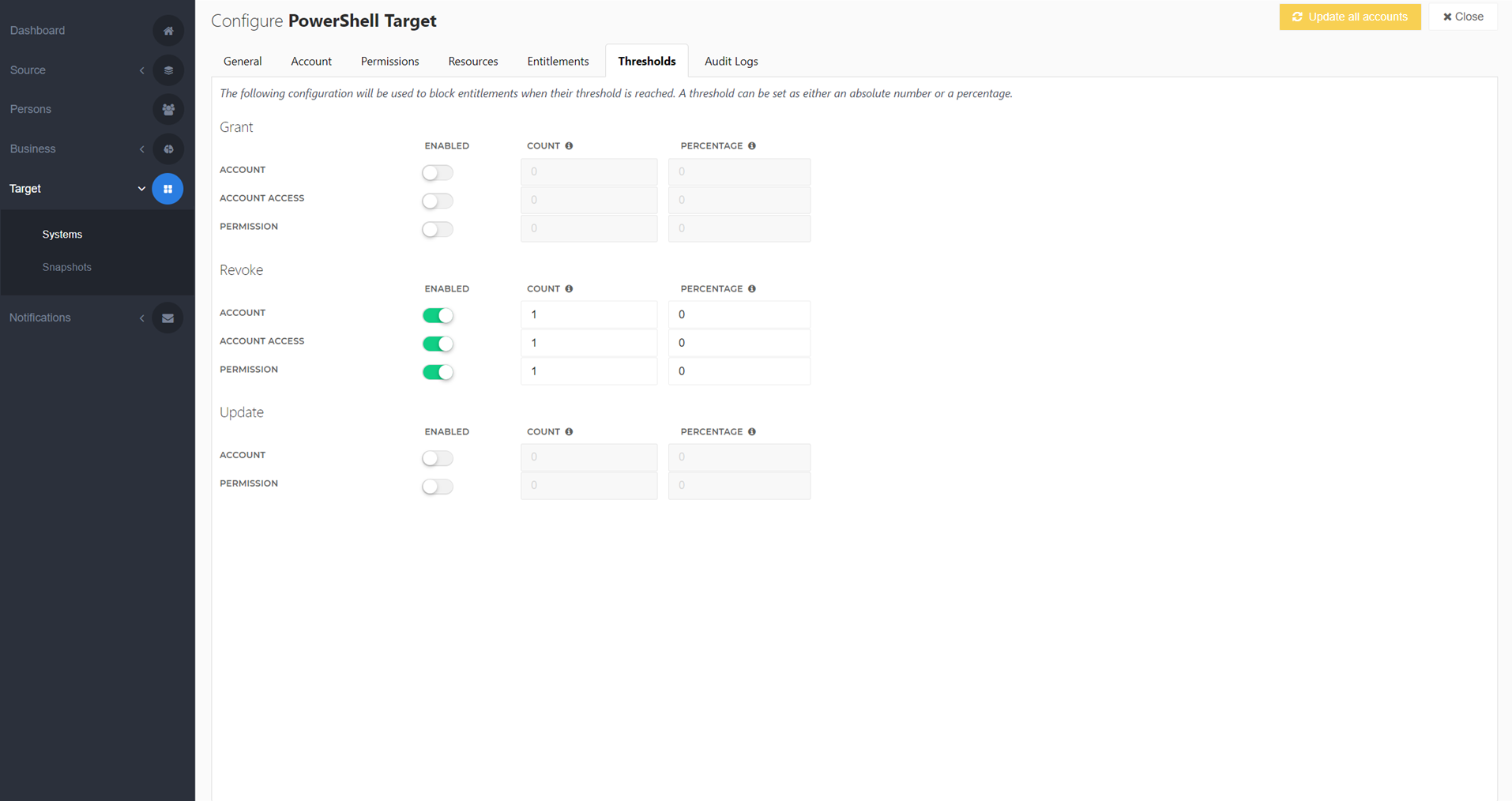The width and height of the screenshot is (1512, 801).
Task: Disable Revoke ACCOUNT ACCESS threshold toggle
Action: coord(438,344)
